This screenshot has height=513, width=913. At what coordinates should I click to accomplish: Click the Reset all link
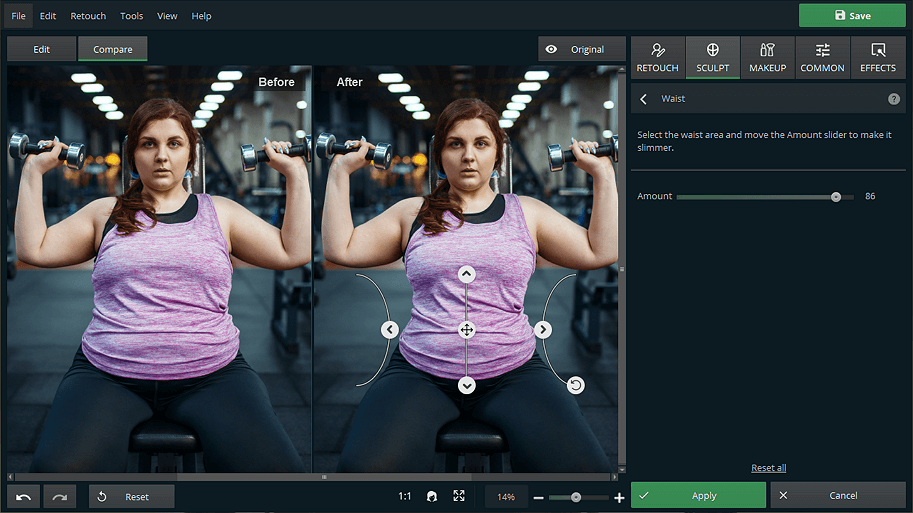click(x=769, y=468)
